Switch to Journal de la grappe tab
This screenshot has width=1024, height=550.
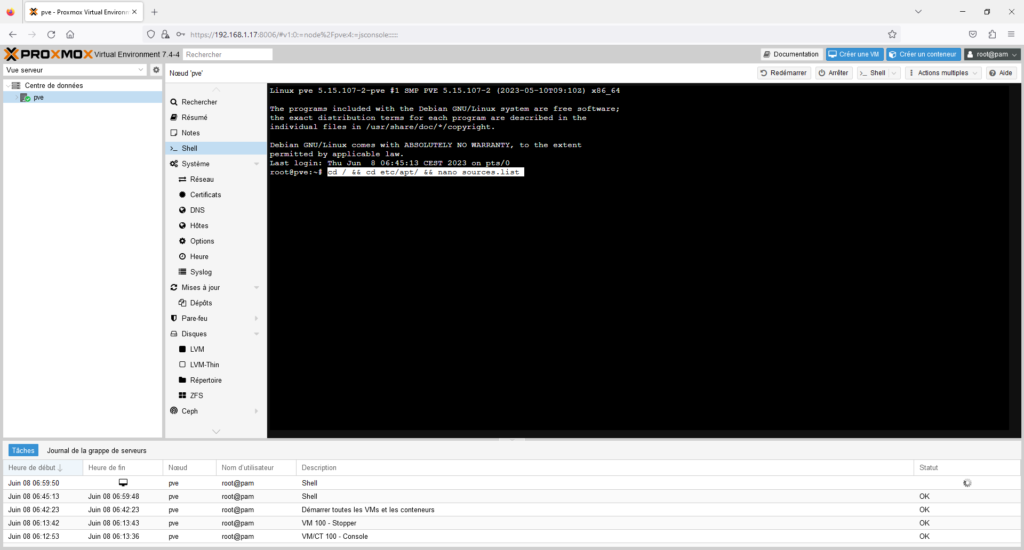[97, 451]
